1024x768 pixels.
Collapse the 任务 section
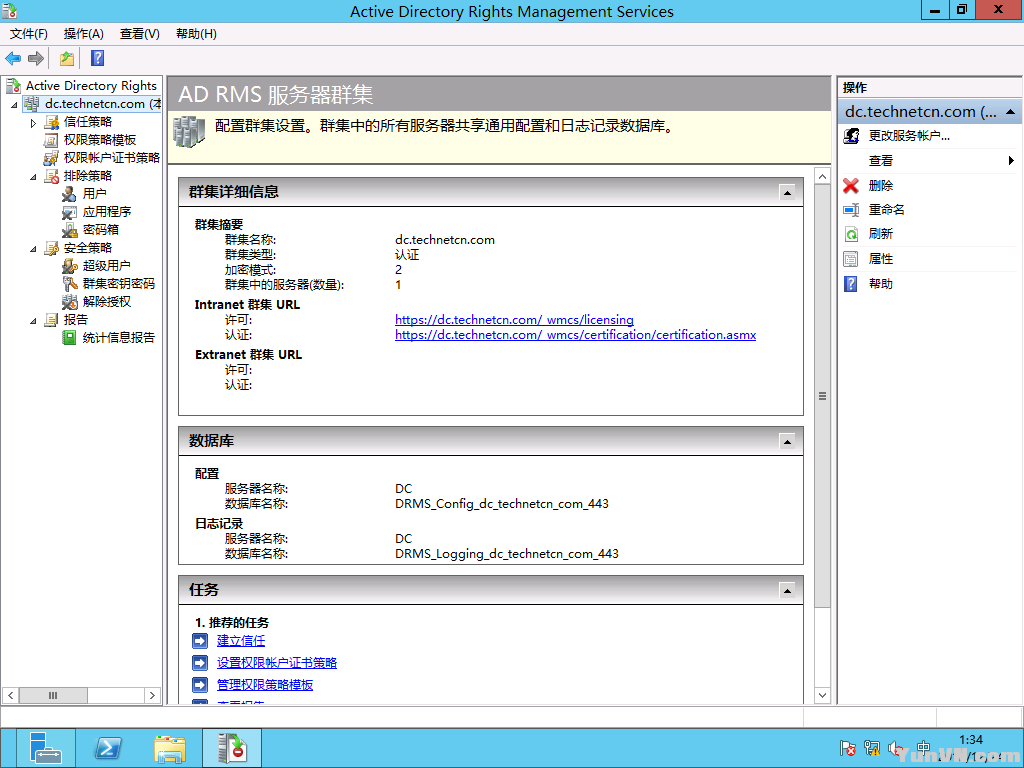pyautogui.click(x=787, y=591)
